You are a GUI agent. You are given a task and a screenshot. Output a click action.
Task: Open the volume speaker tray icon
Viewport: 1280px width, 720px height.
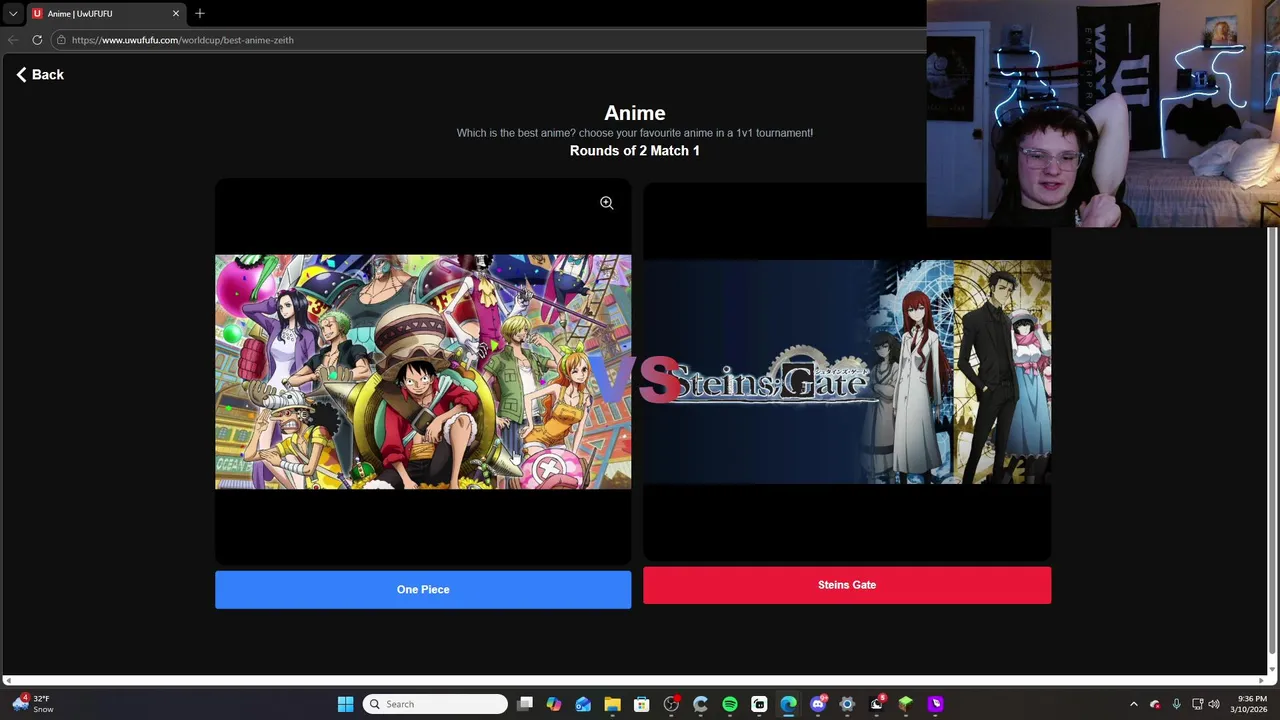coord(1214,704)
